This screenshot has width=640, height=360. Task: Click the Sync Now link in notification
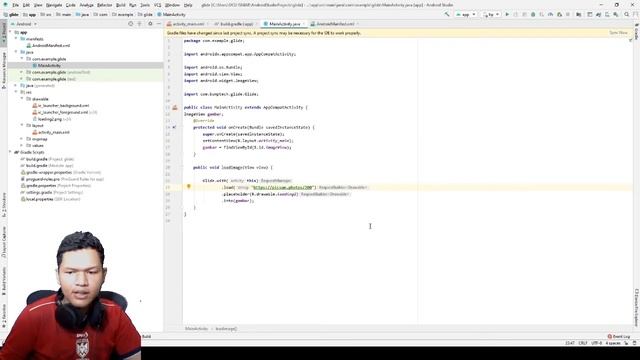pos(618,33)
